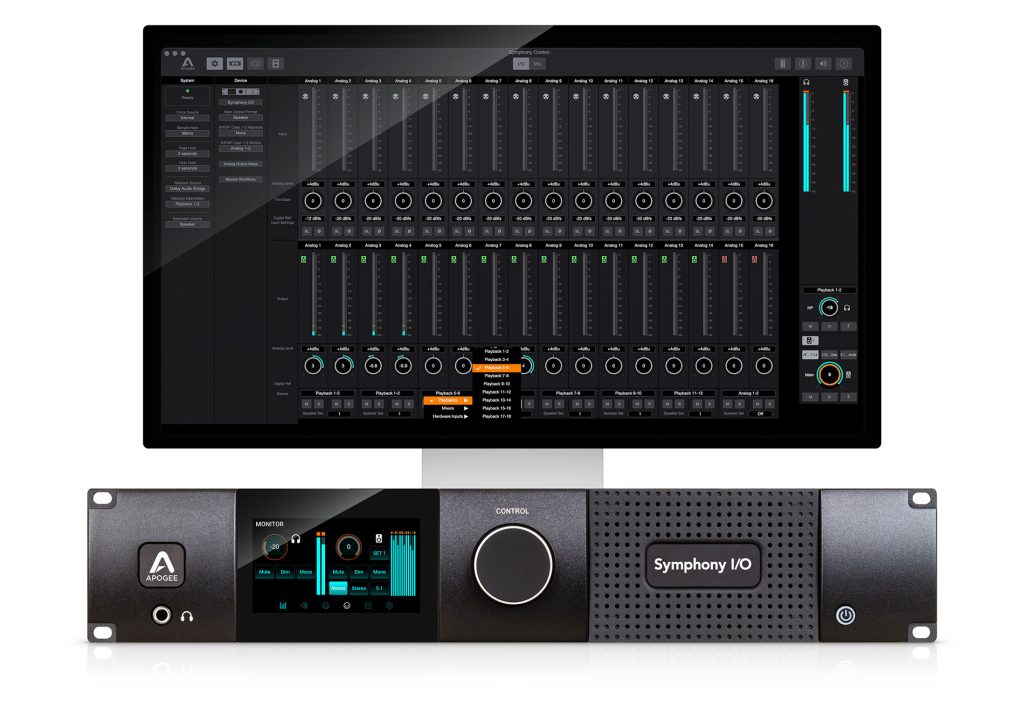This screenshot has height=715, width=1024.
Task: Click the Apogee logo icon
Action: coord(188,63)
